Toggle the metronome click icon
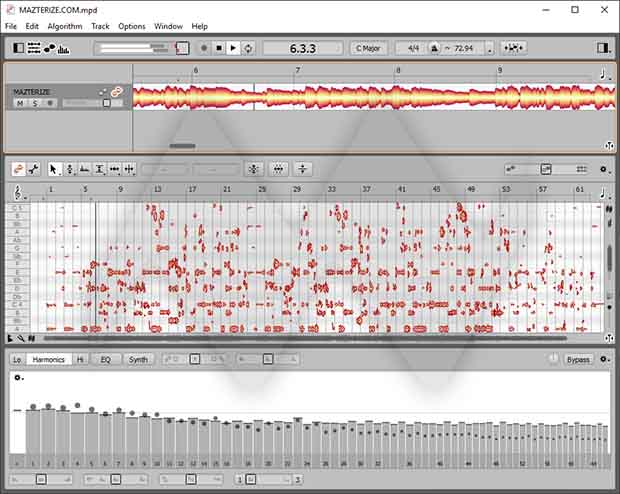The width and height of the screenshot is (620, 494). pyautogui.click(x=434, y=48)
